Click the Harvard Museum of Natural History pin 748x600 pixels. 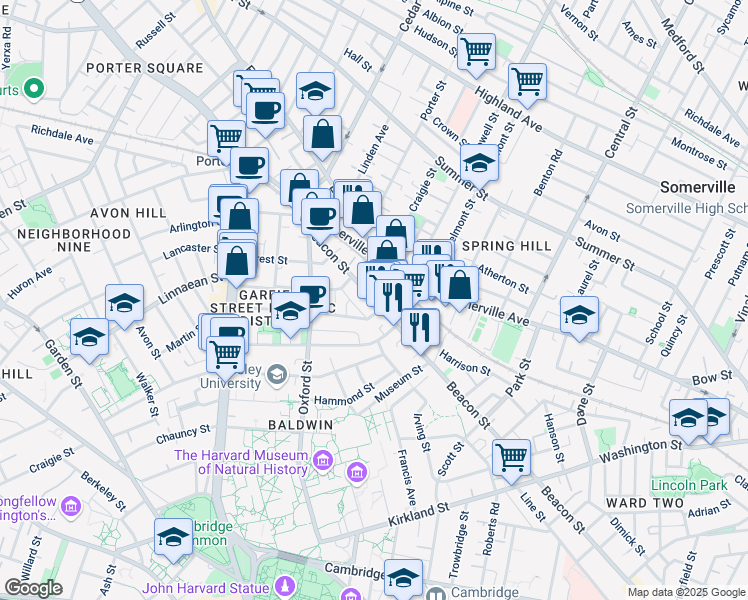tap(323, 462)
